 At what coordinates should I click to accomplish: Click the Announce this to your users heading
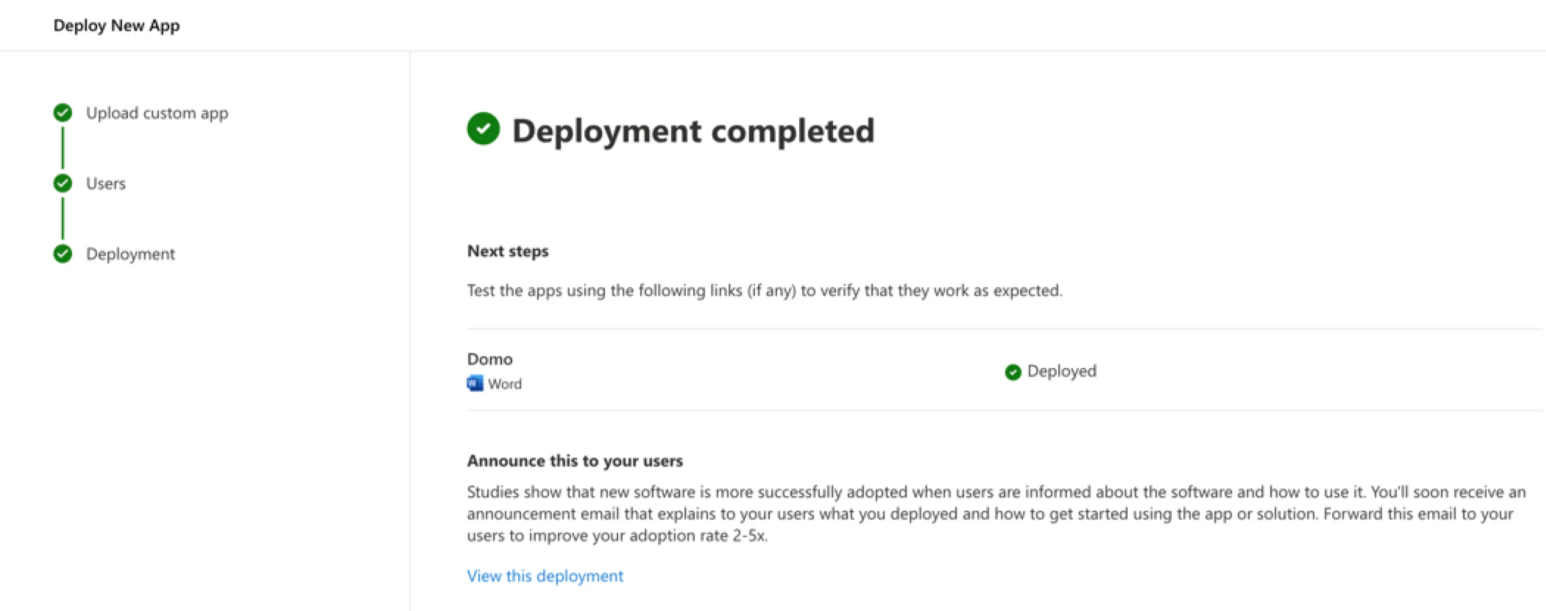575,461
